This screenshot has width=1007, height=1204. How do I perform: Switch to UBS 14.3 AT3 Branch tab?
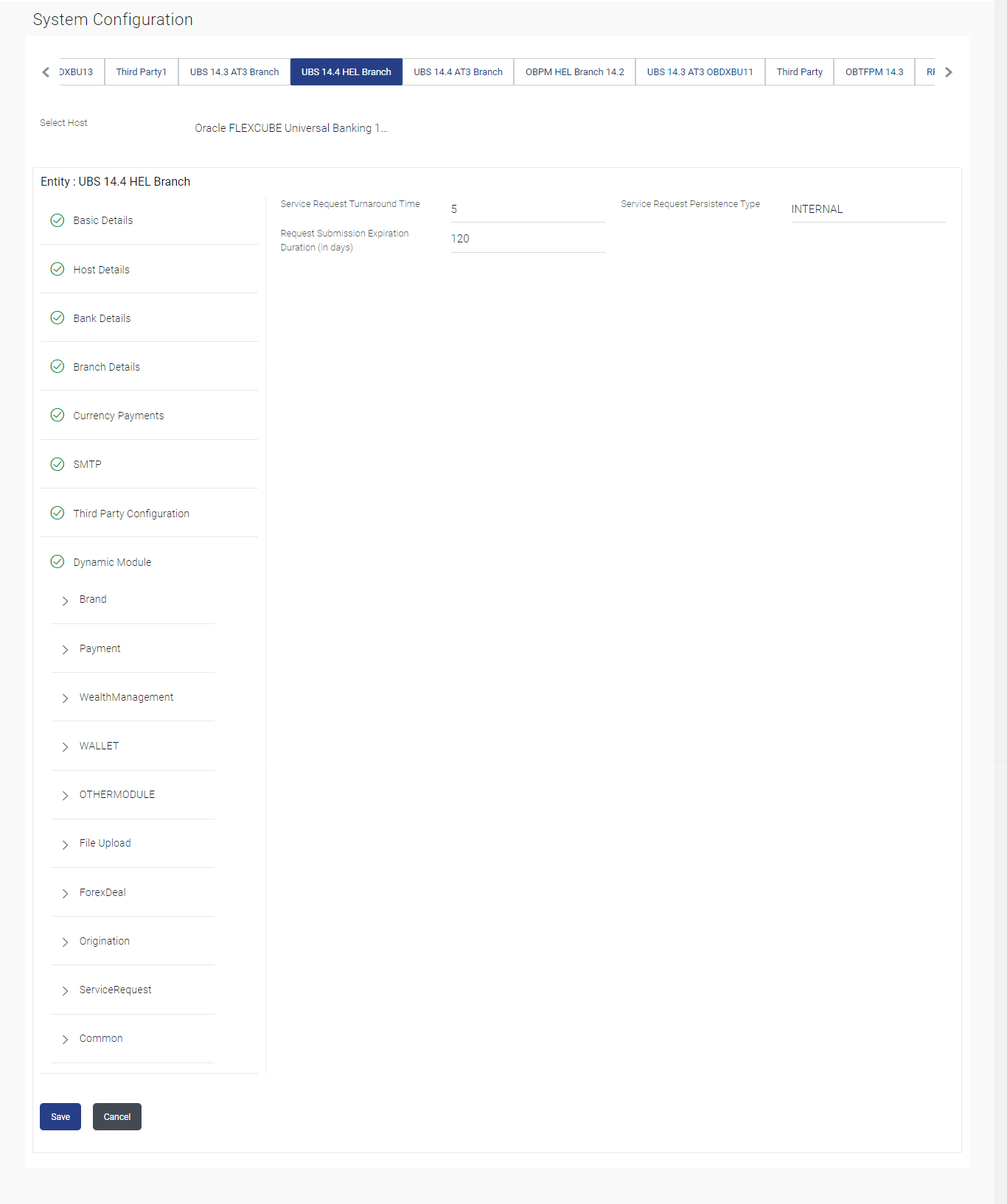(x=234, y=71)
